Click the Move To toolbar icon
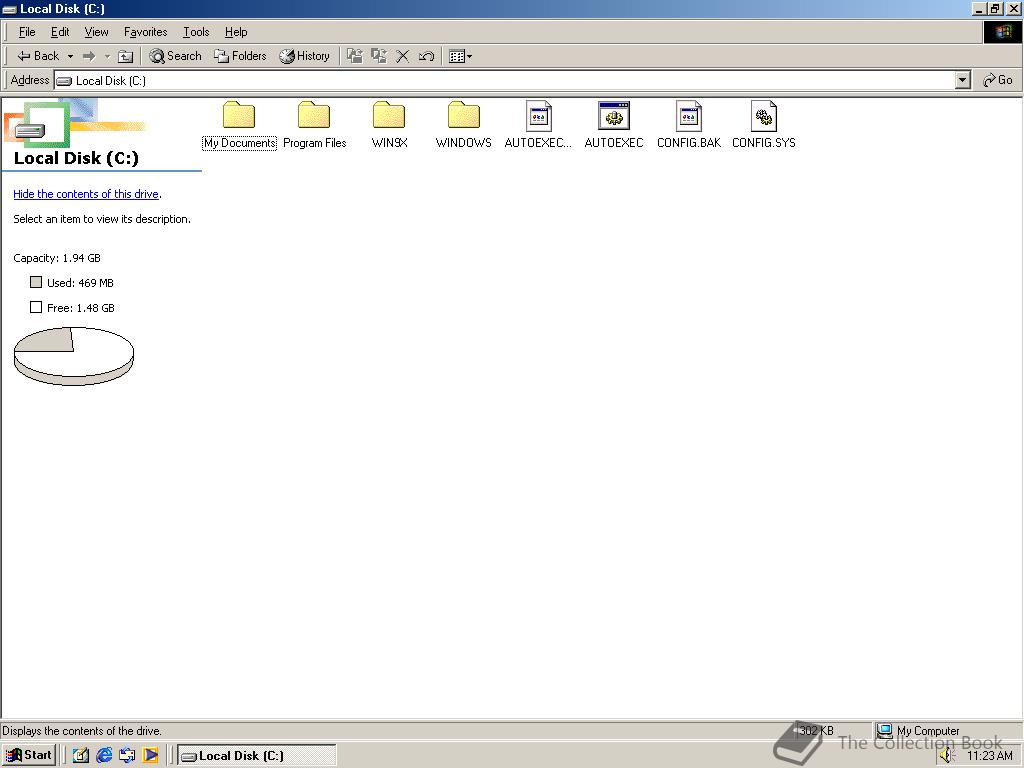 coord(355,56)
